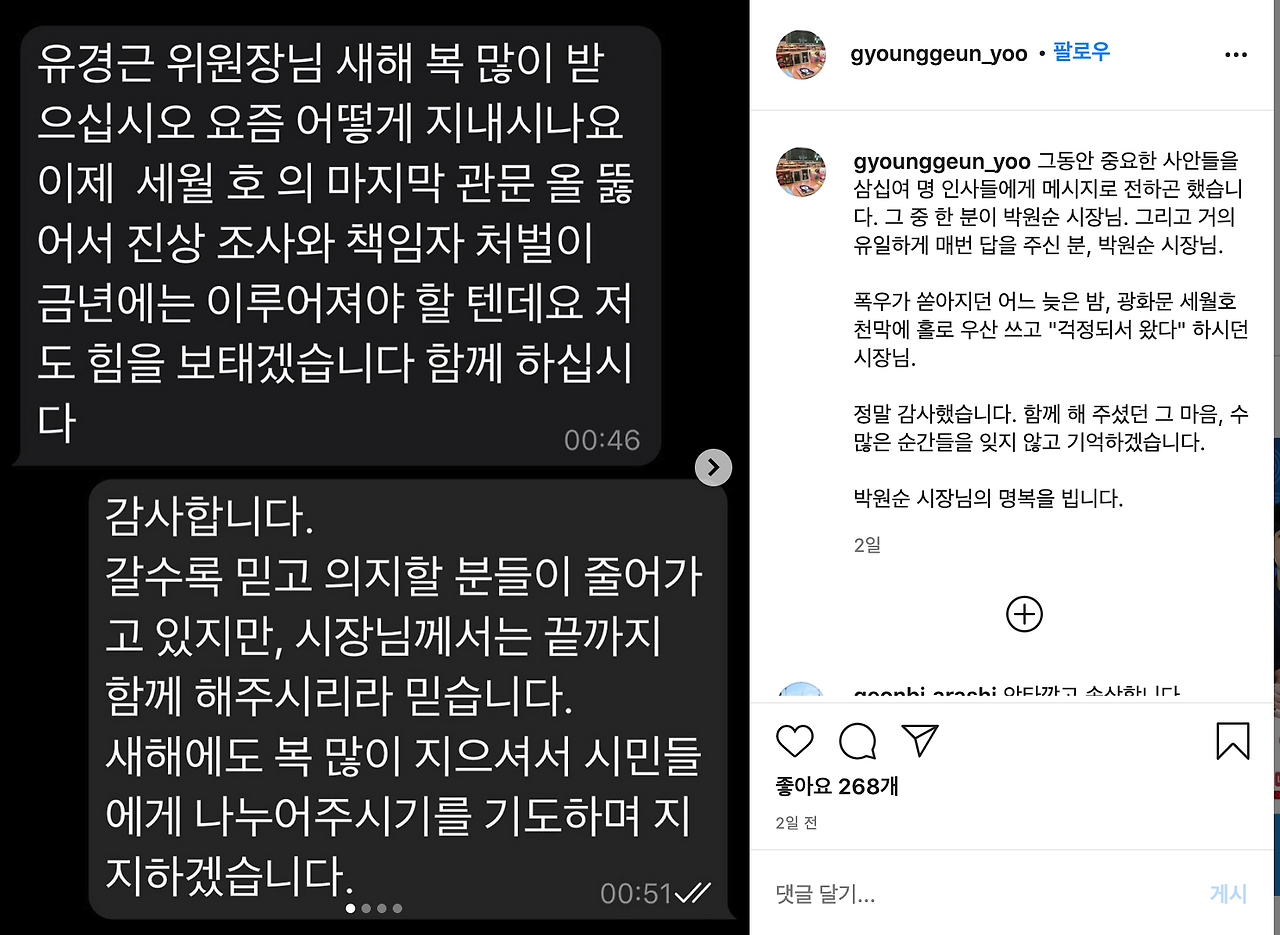Load more comments with plus circle

pos(1024,614)
